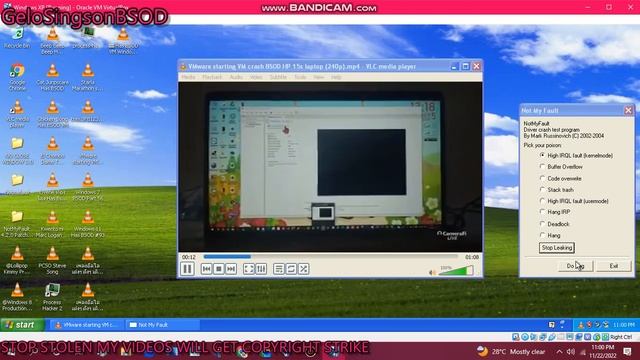Toggle loop mode in VLC
Screen dimensions: 640x360
coord(291,269)
